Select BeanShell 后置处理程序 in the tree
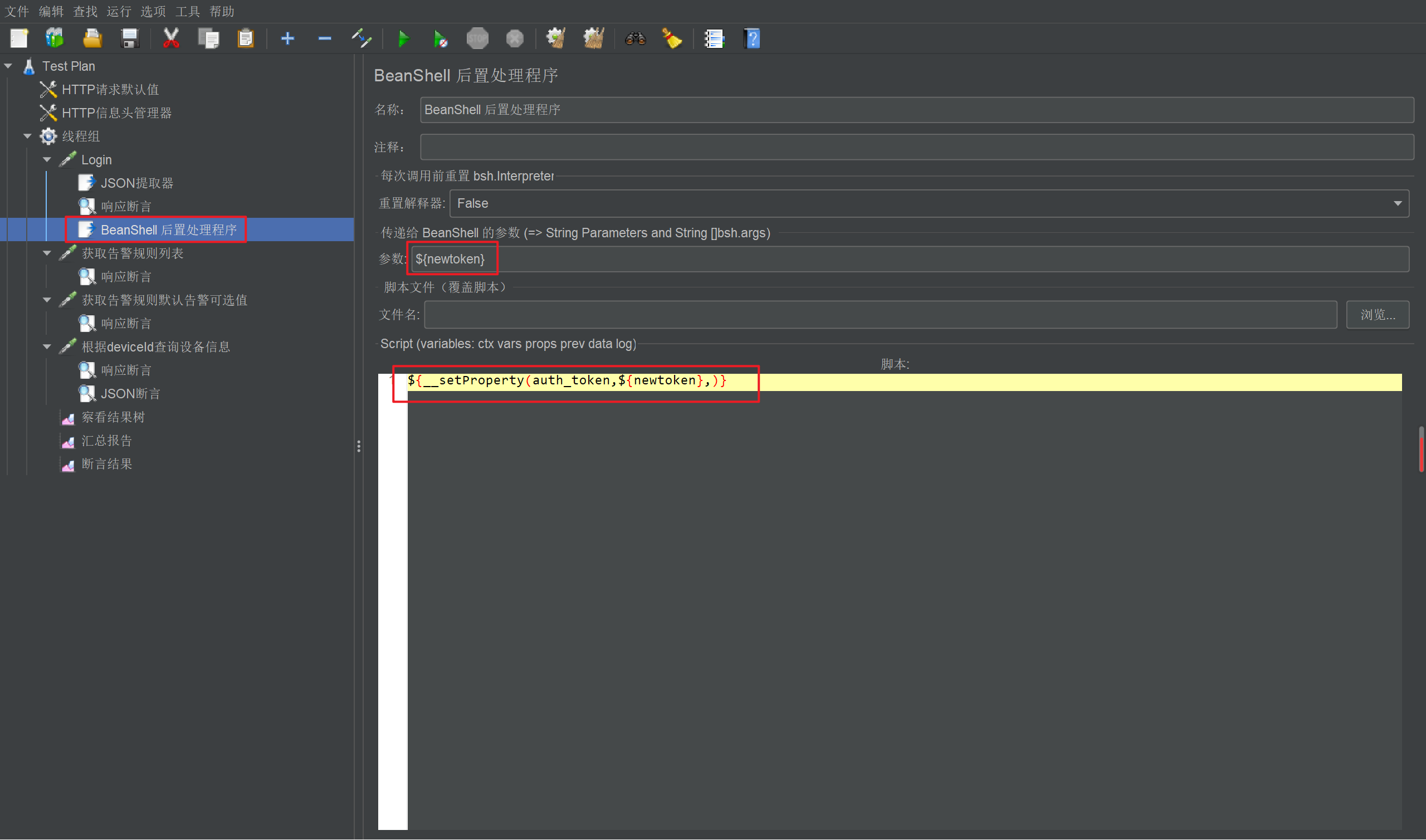Screen dimensions: 1426x840 tap(168, 230)
